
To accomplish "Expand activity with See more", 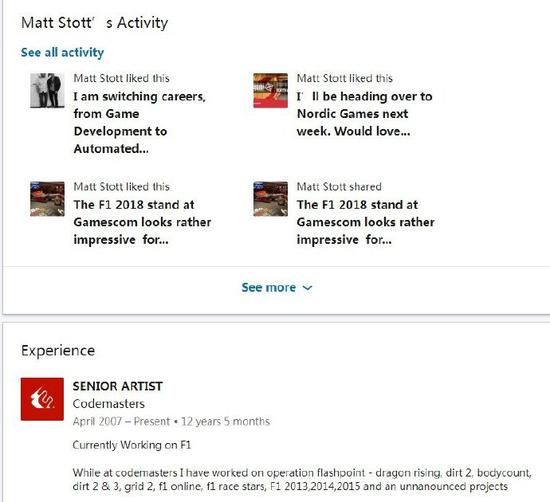I will point(276,287).
